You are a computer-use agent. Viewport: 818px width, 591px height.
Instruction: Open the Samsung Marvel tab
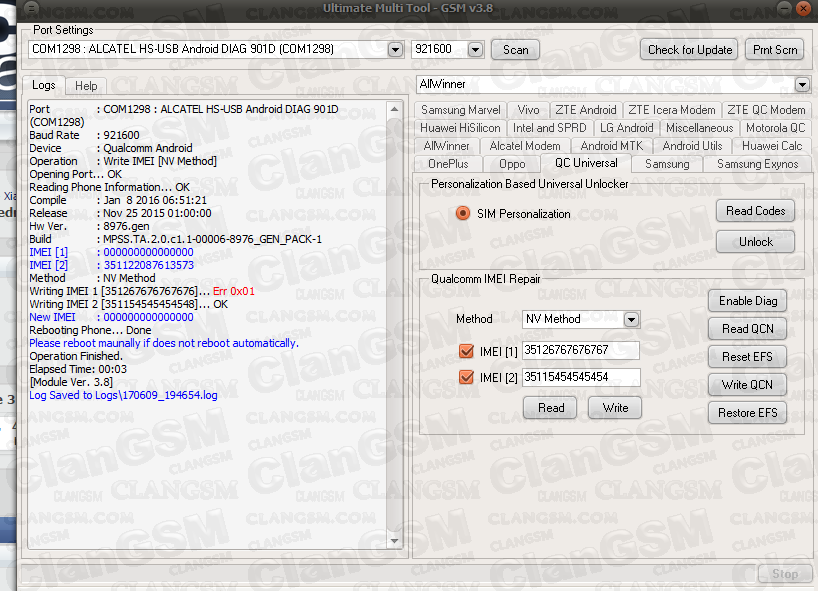click(461, 110)
